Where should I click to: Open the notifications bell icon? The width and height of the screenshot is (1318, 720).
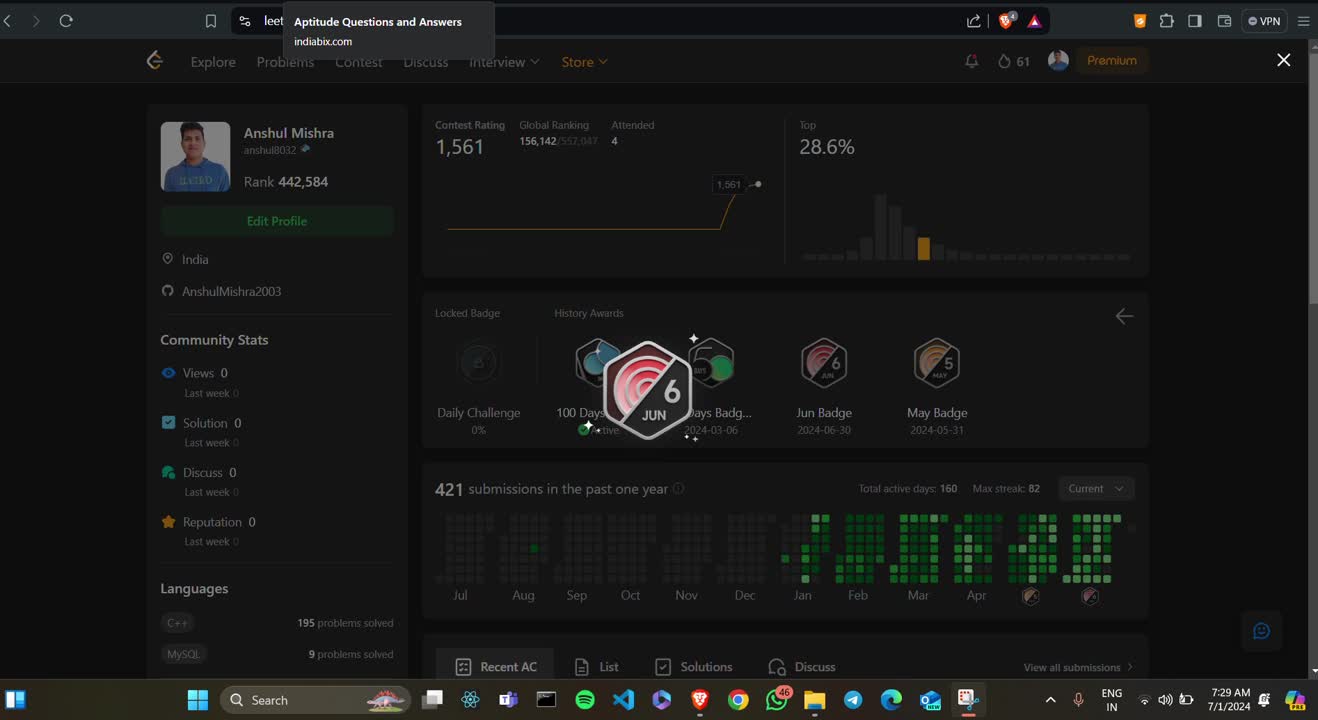point(971,61)
